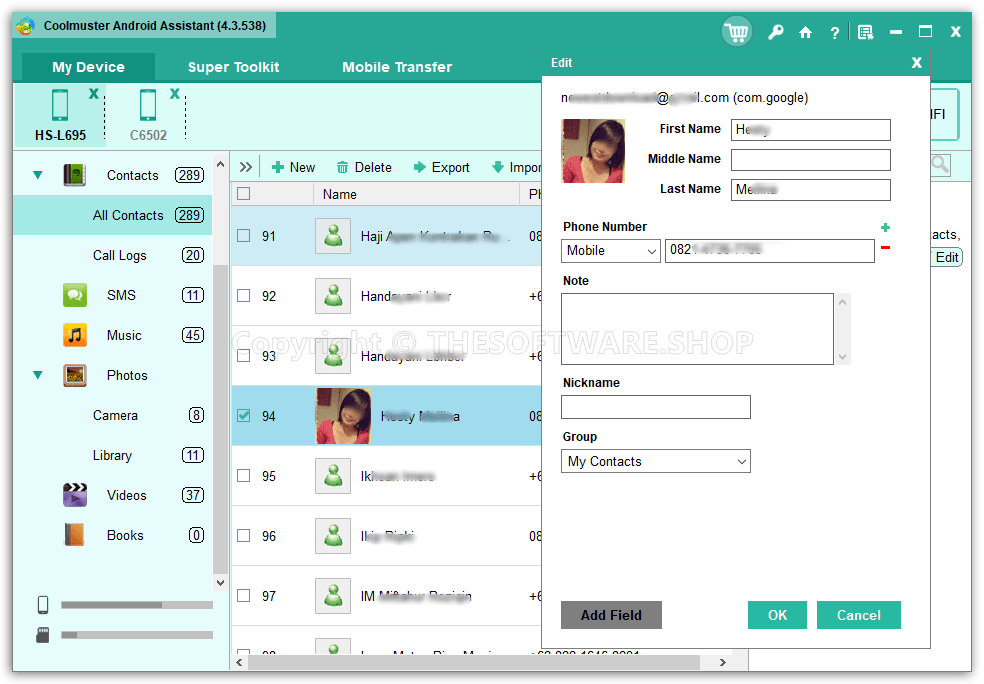
Task: Click contact photo in Edit dialog
Action: 593,151
